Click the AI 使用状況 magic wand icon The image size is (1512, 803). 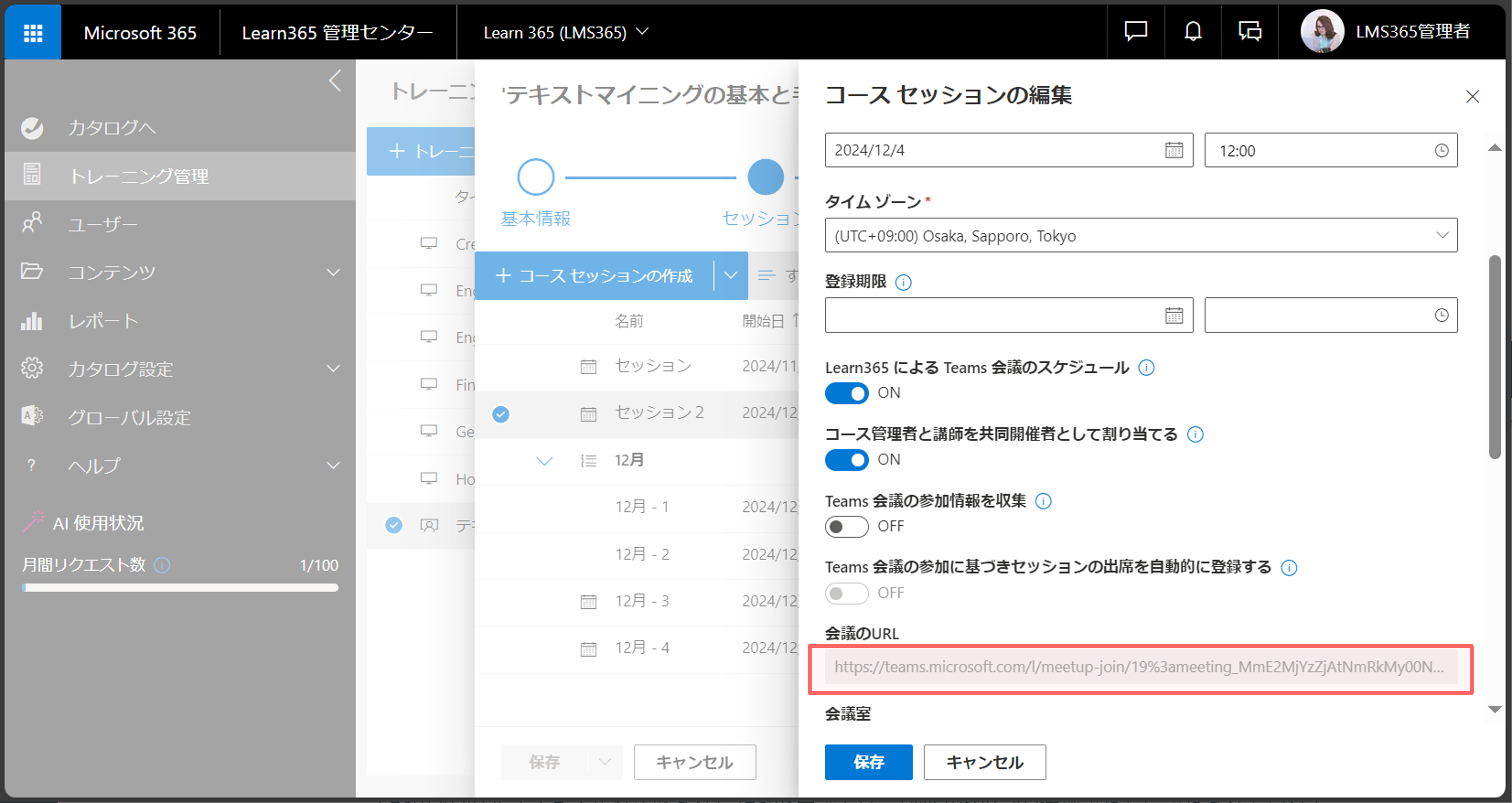[x=34, y=521]
